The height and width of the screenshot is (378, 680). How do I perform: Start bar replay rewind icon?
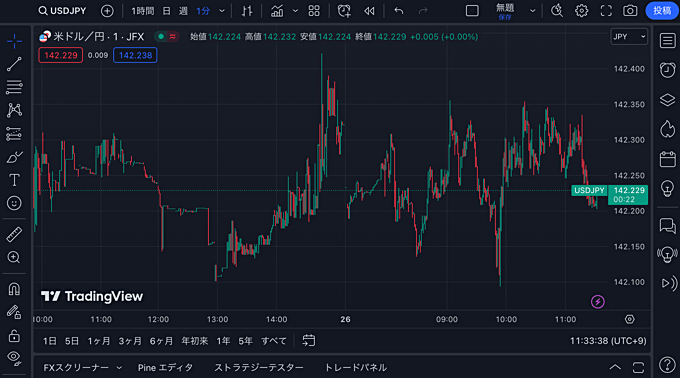(x=369, y=11)
